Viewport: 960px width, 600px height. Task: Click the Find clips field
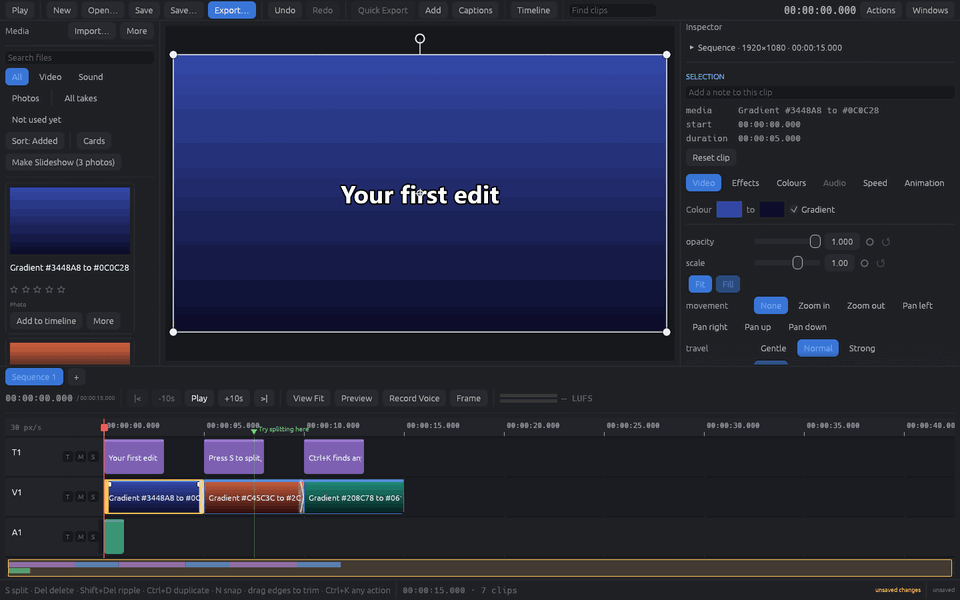pyautogui.click(x=612, y=10)
